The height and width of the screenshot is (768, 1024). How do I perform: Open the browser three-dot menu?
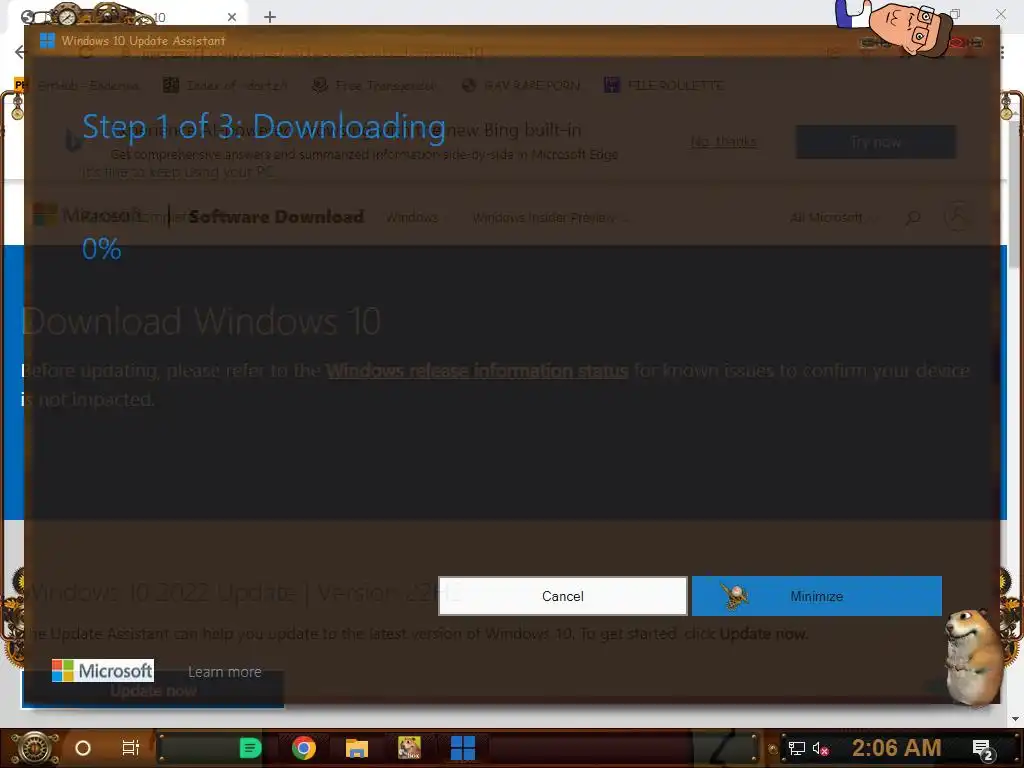[1002, 52]
